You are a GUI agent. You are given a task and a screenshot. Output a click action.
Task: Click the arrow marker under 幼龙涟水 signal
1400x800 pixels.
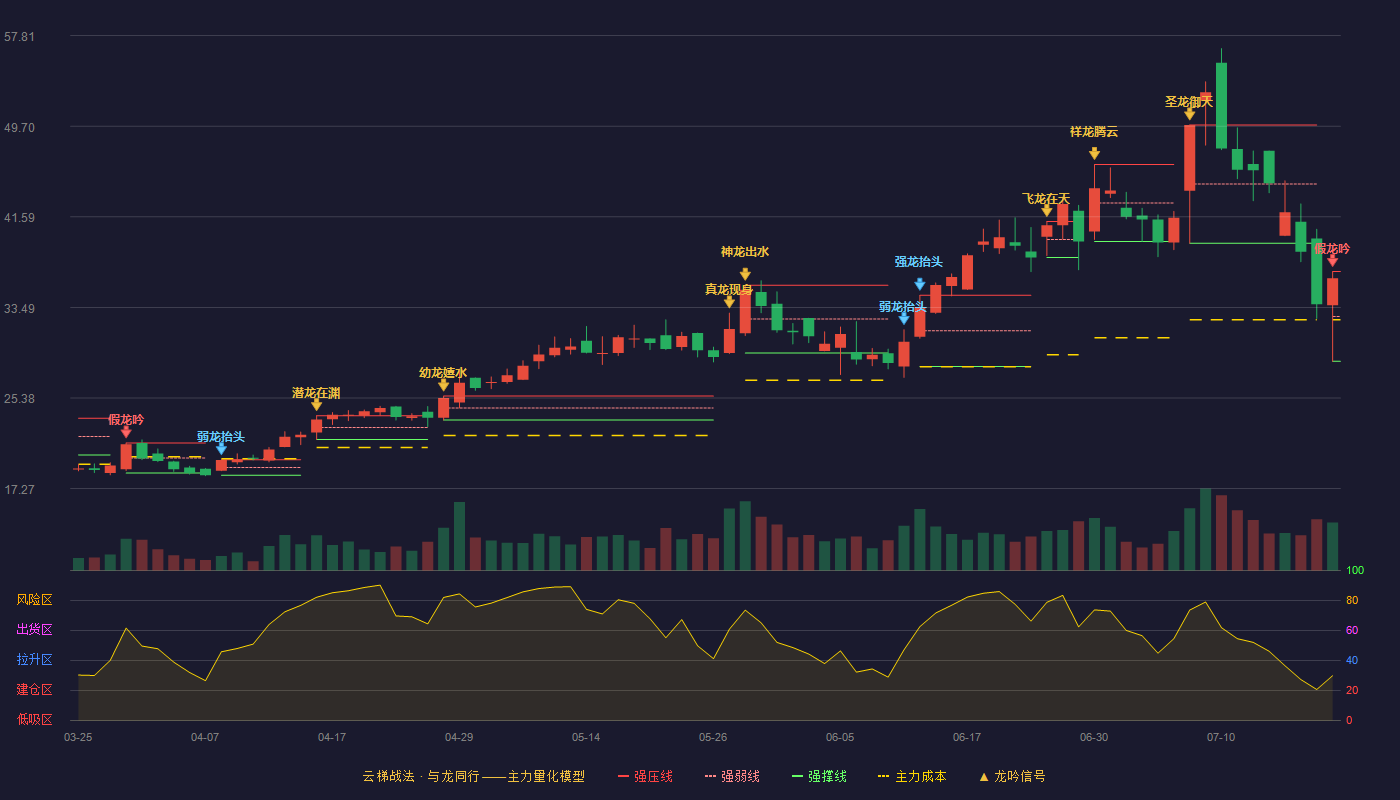tap(443, 385)
